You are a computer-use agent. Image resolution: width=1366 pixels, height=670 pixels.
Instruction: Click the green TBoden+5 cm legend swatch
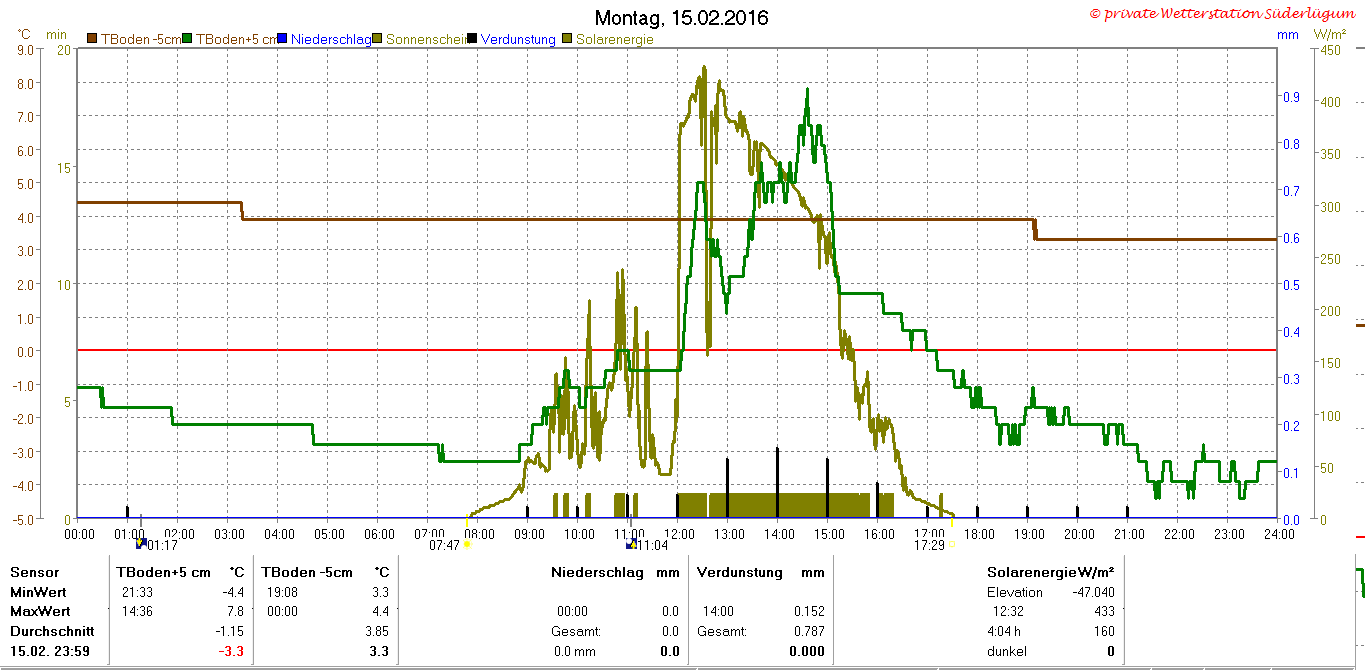click(x=187, y=39)
